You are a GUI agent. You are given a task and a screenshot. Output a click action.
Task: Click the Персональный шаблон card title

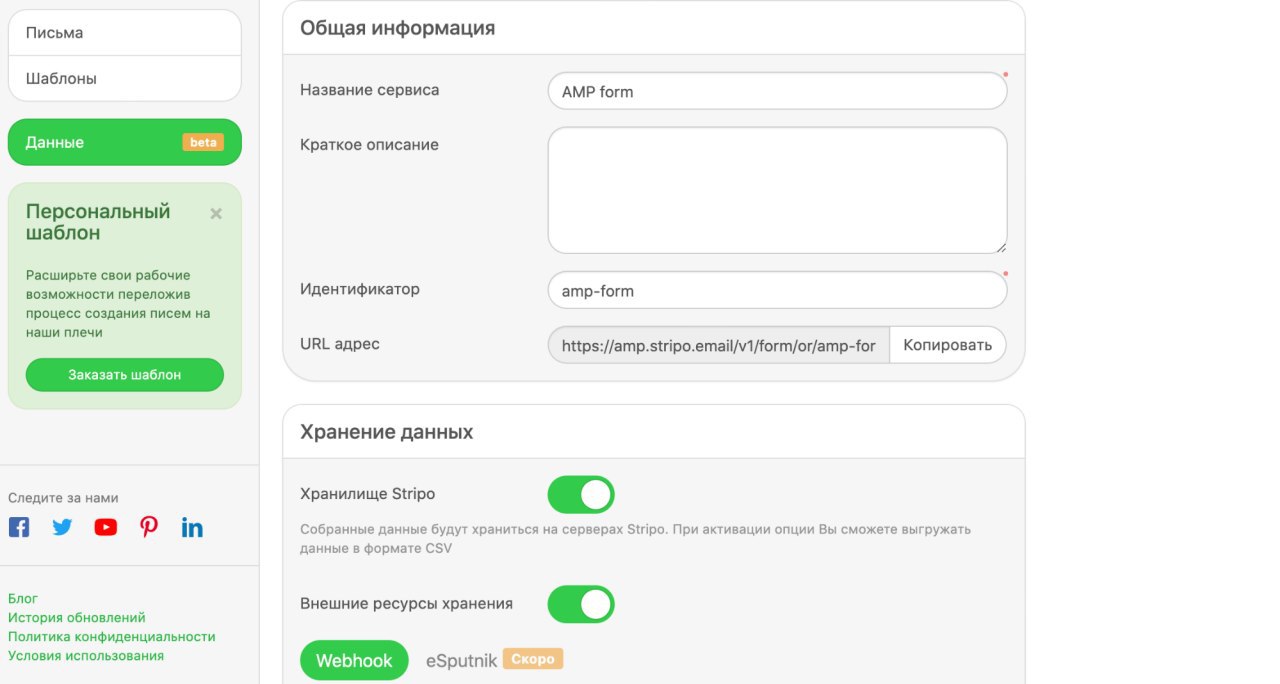coord(98,222)
